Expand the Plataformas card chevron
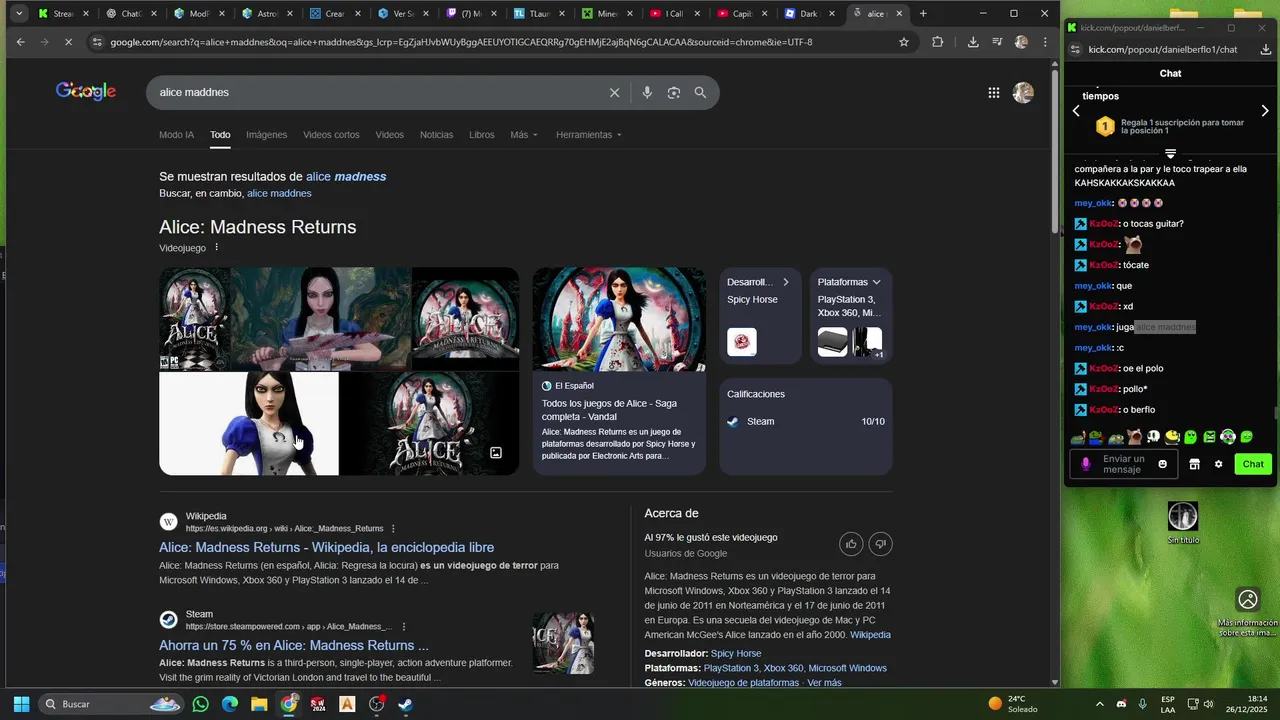Viewport: 1280px width, 720px height. coord(876,282)
